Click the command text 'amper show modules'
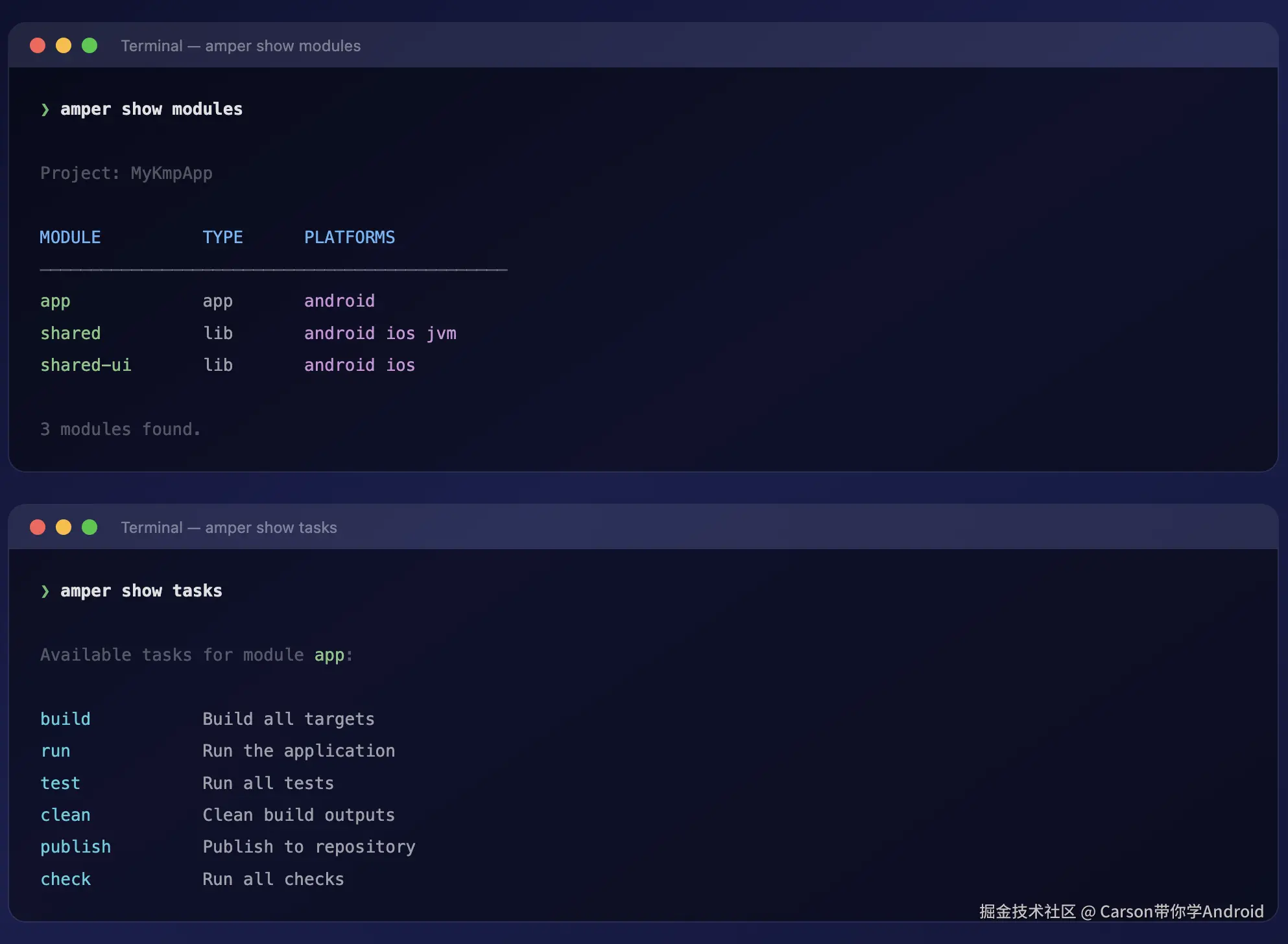Image resolution: width=1288 pixels, height=944 pixels. tap(151, 109)
